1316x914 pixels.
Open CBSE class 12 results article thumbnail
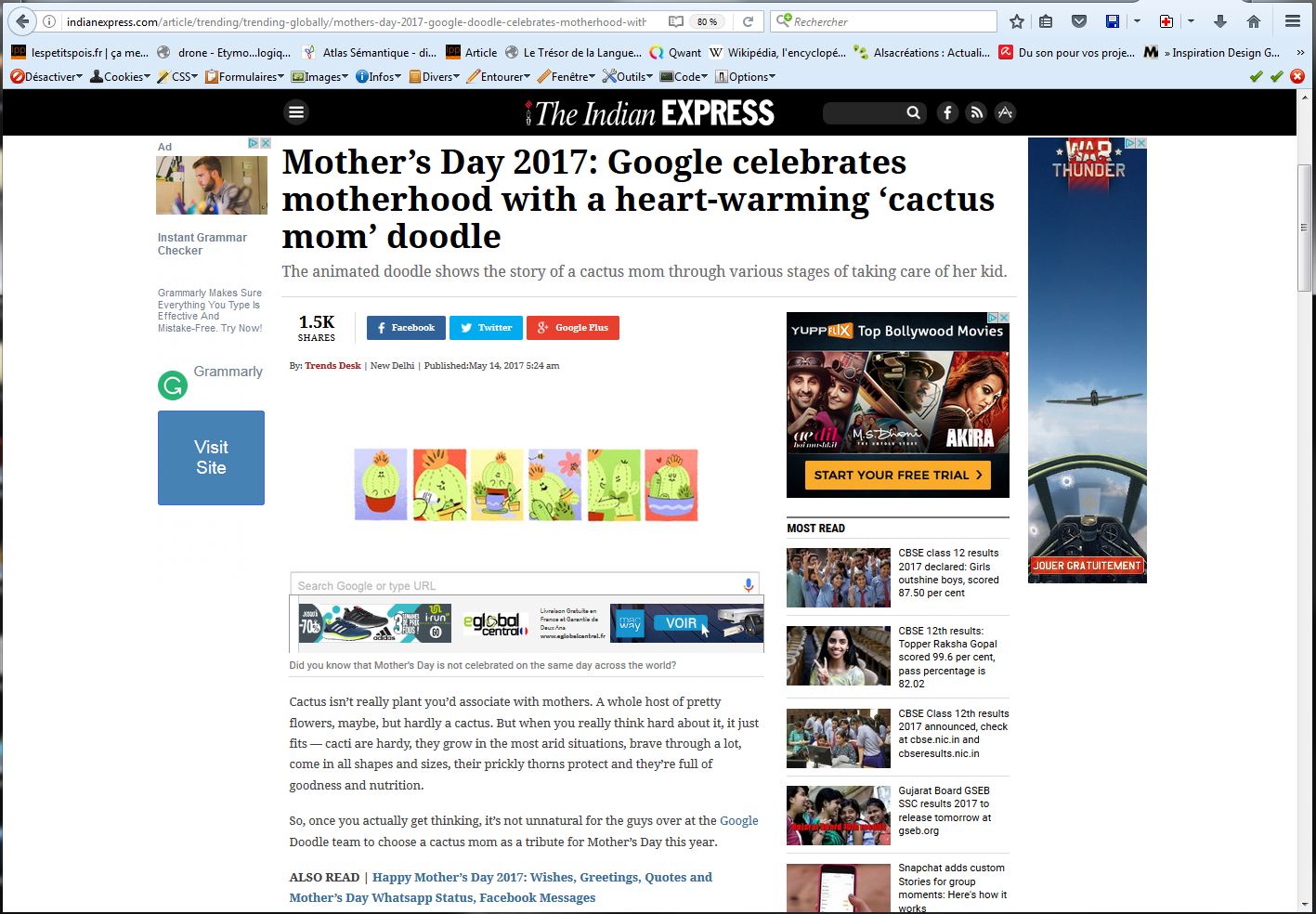pos(839,578)
